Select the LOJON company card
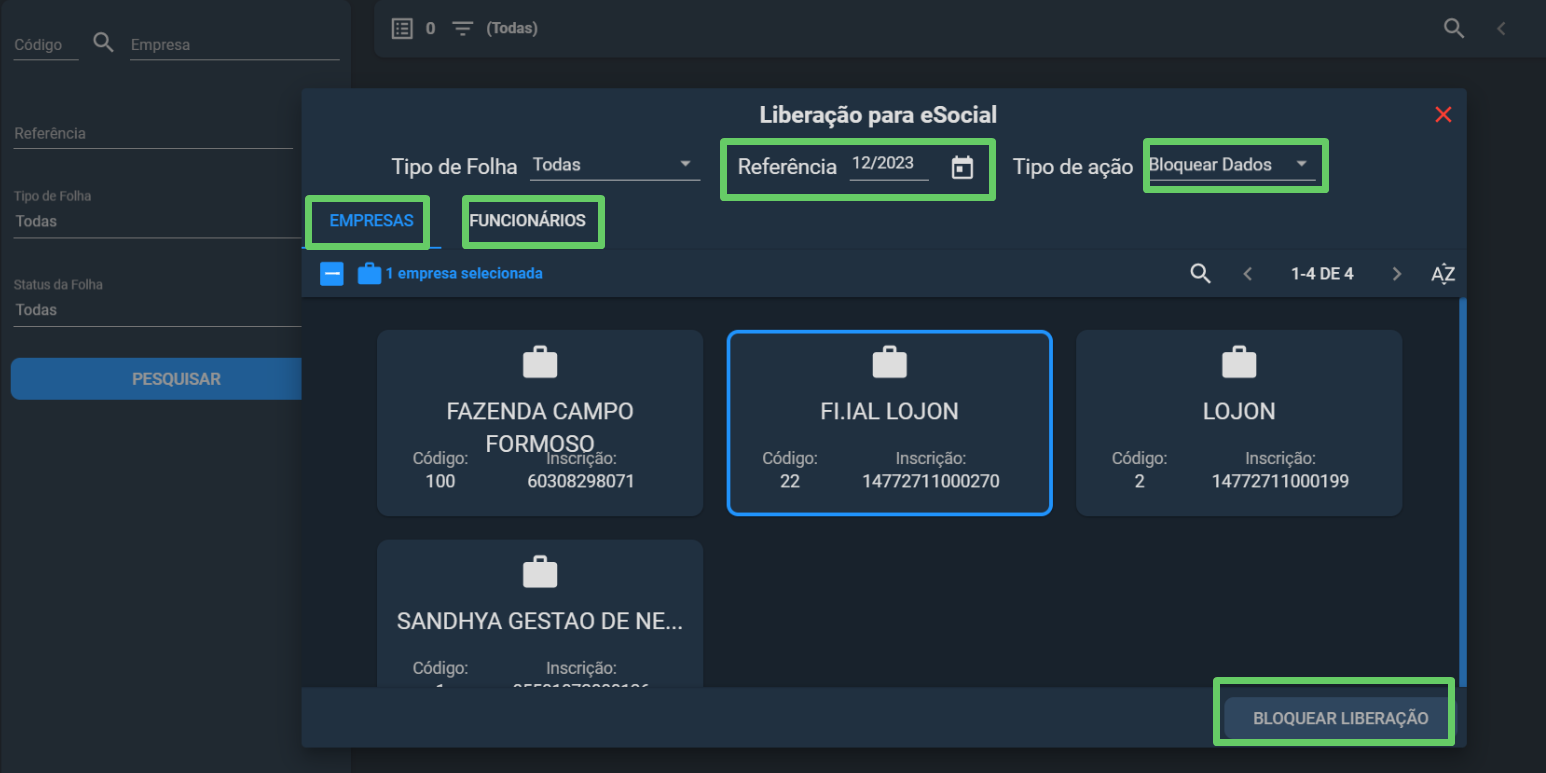The width and height of the screenshot is (1546, 773). pos(1239,423)
